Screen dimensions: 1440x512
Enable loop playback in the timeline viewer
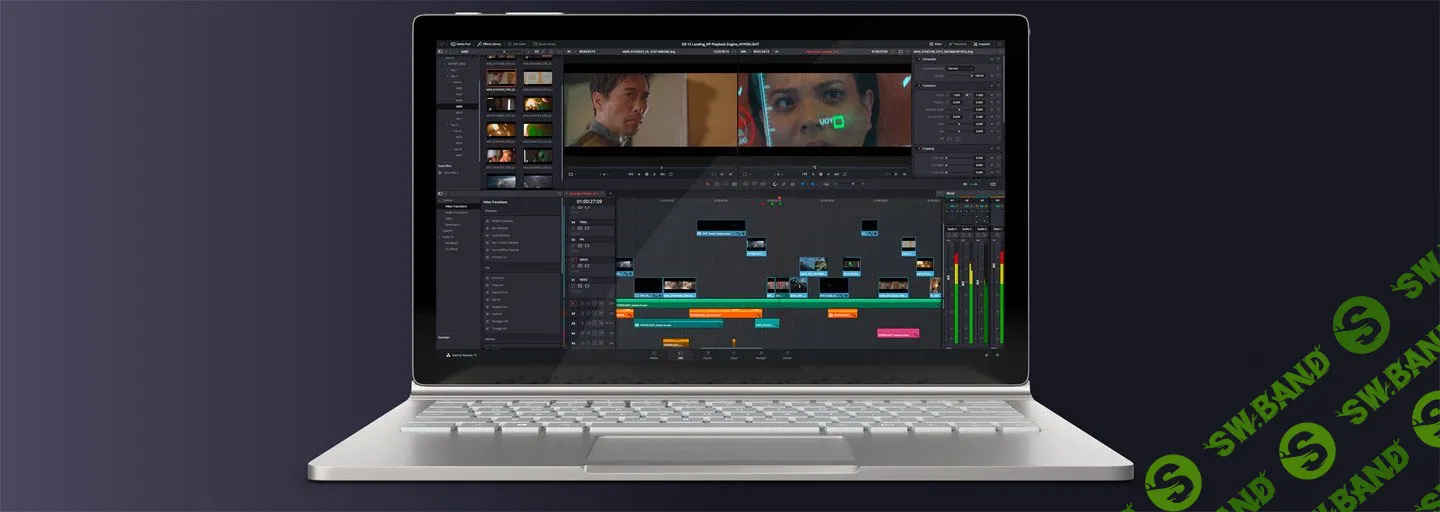click(x=845, y=174)
